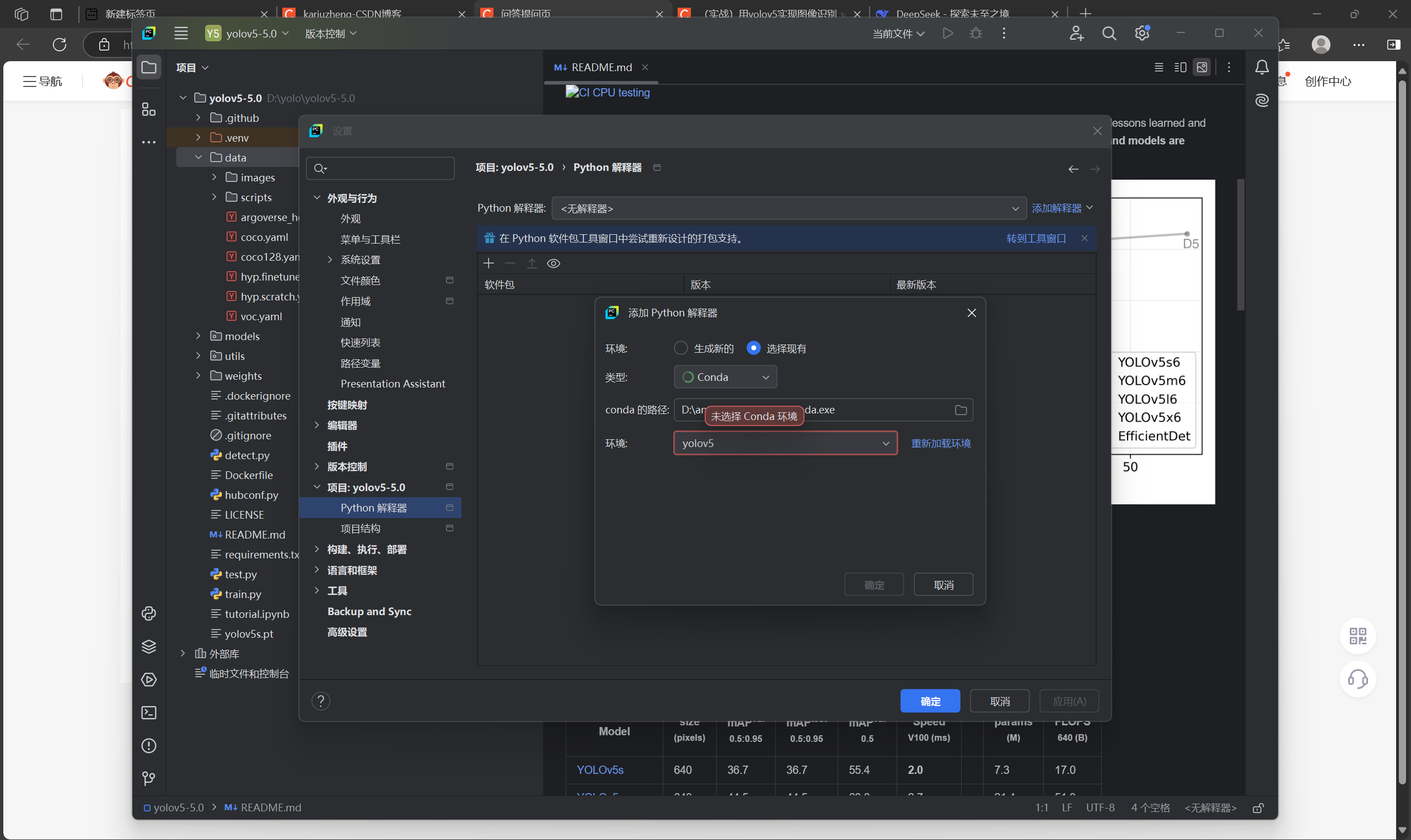1411x840 pixels.
Task: Click the Debug bug icon in toolbar
Action: pyautogui.click(x=975, y=34)
